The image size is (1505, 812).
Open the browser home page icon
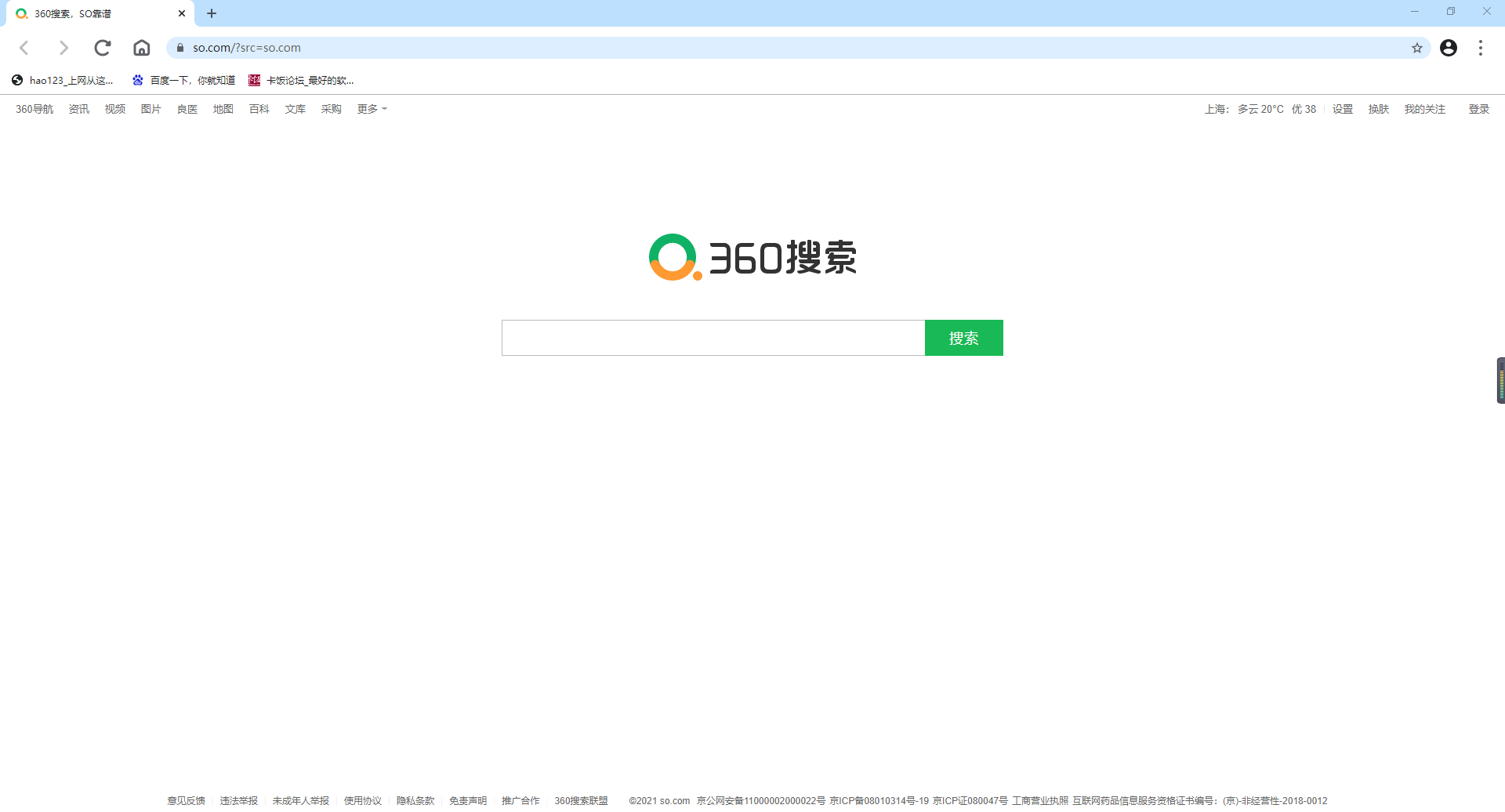142,48
